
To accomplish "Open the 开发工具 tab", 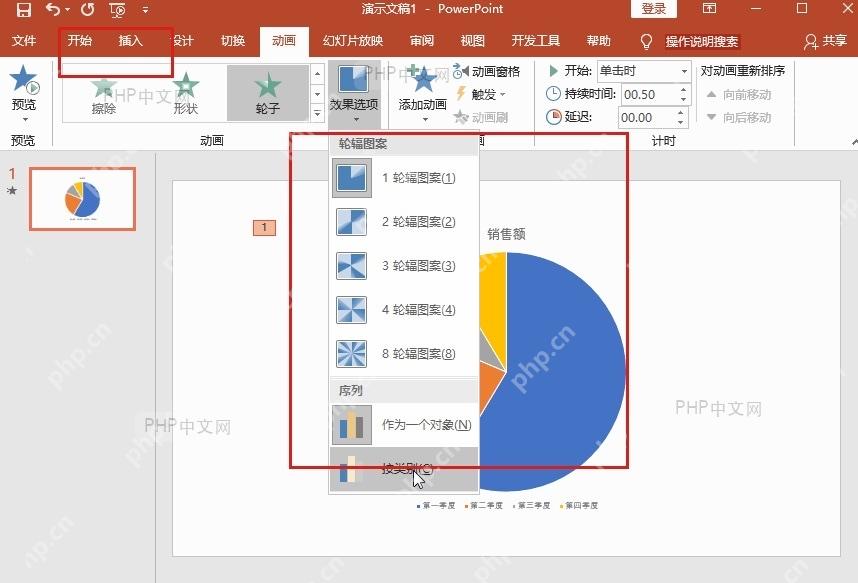I will (535, 41).
